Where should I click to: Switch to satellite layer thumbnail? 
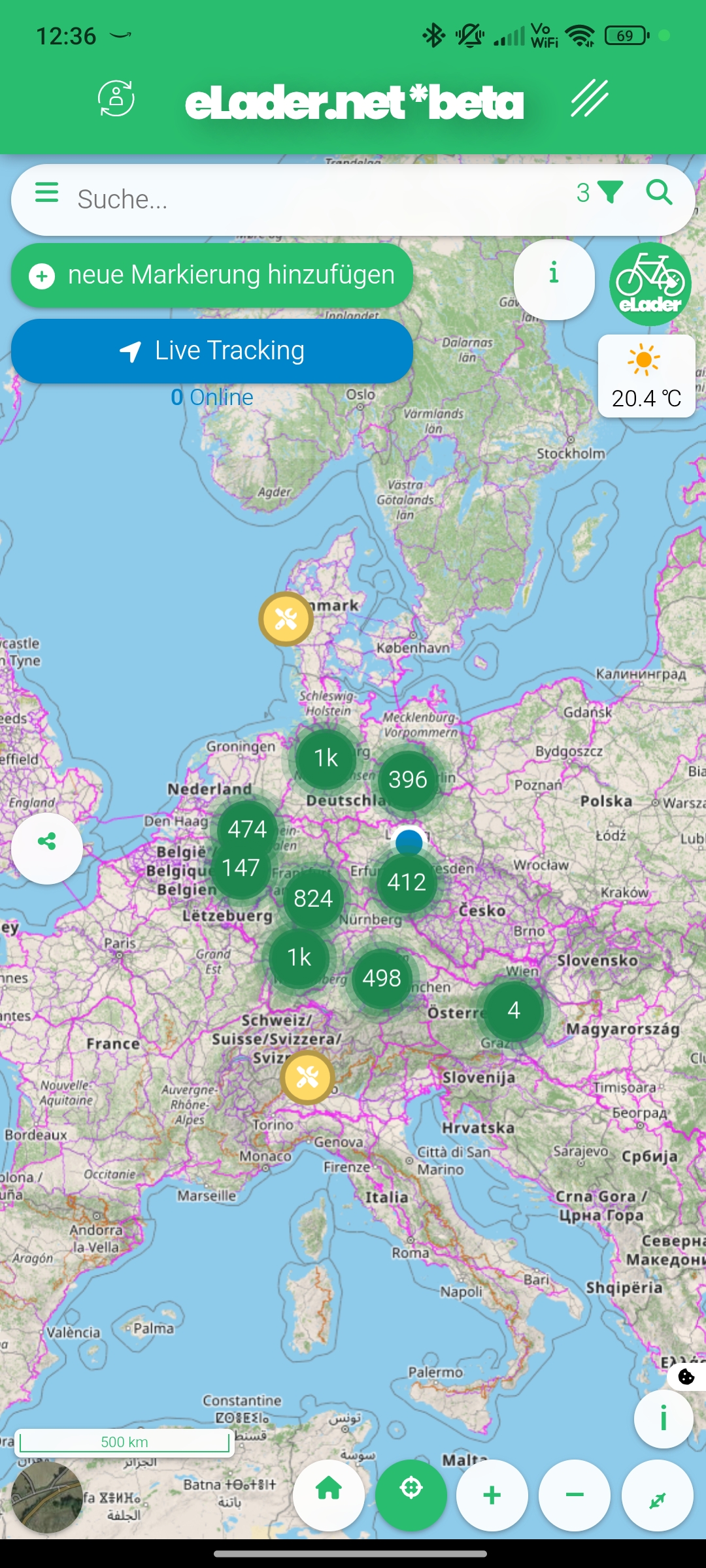point(46,1497)
